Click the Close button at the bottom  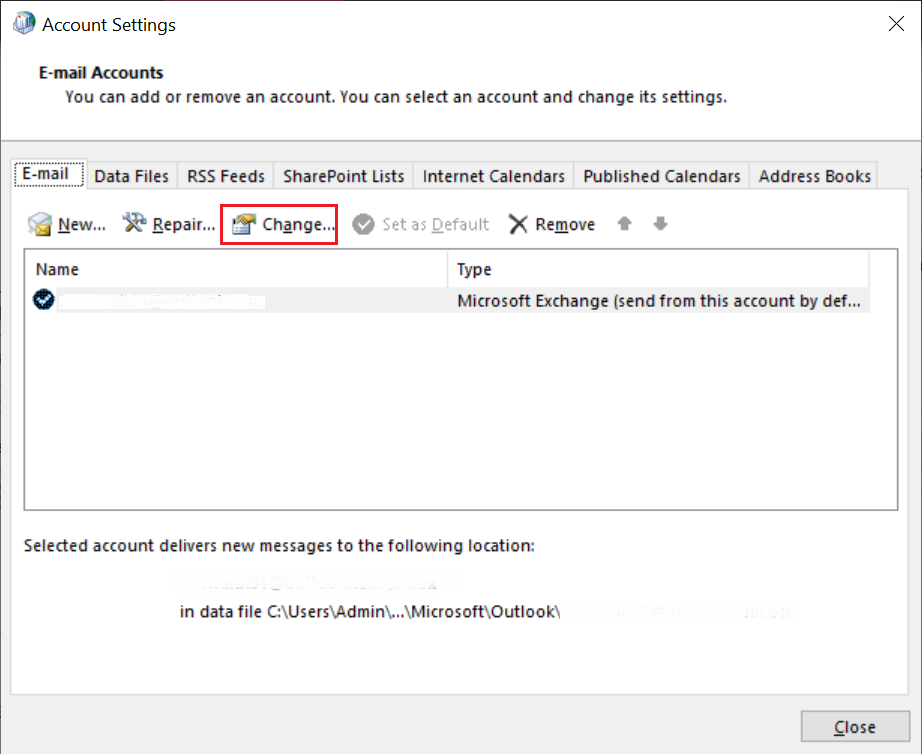click(855, 727)
